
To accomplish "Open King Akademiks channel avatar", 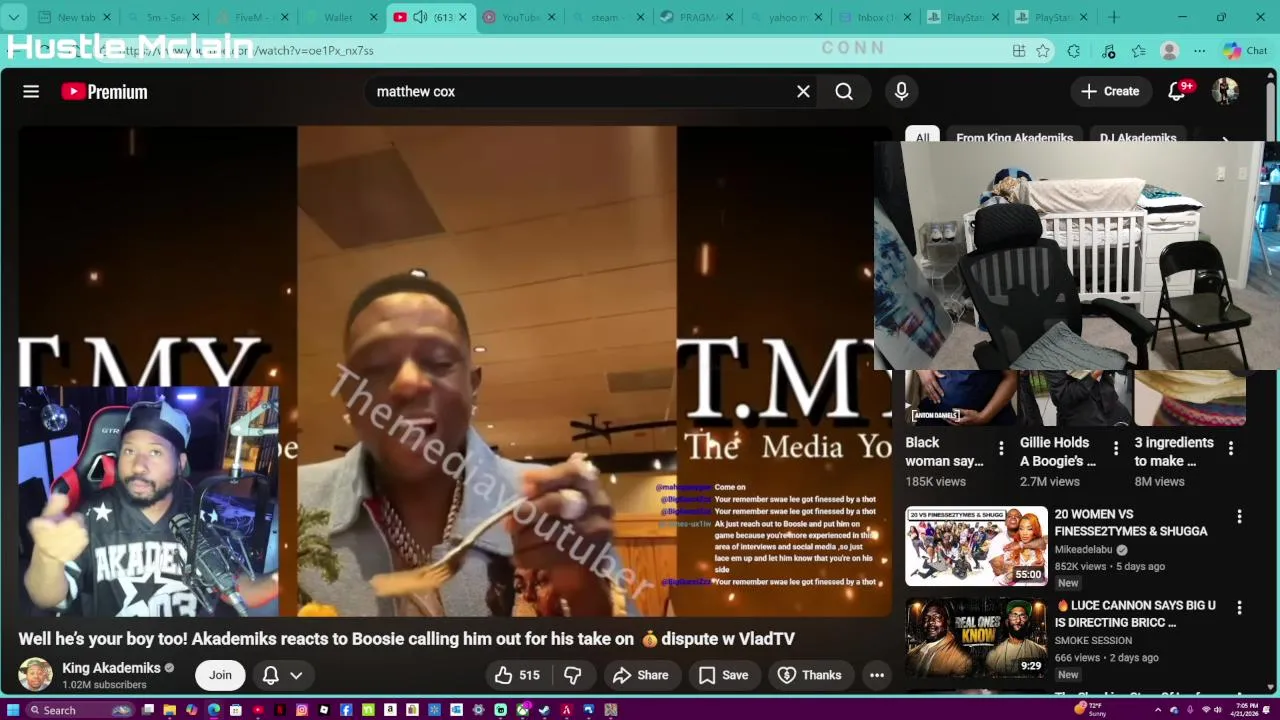I will pyautogui.click(x=35, y=675).
